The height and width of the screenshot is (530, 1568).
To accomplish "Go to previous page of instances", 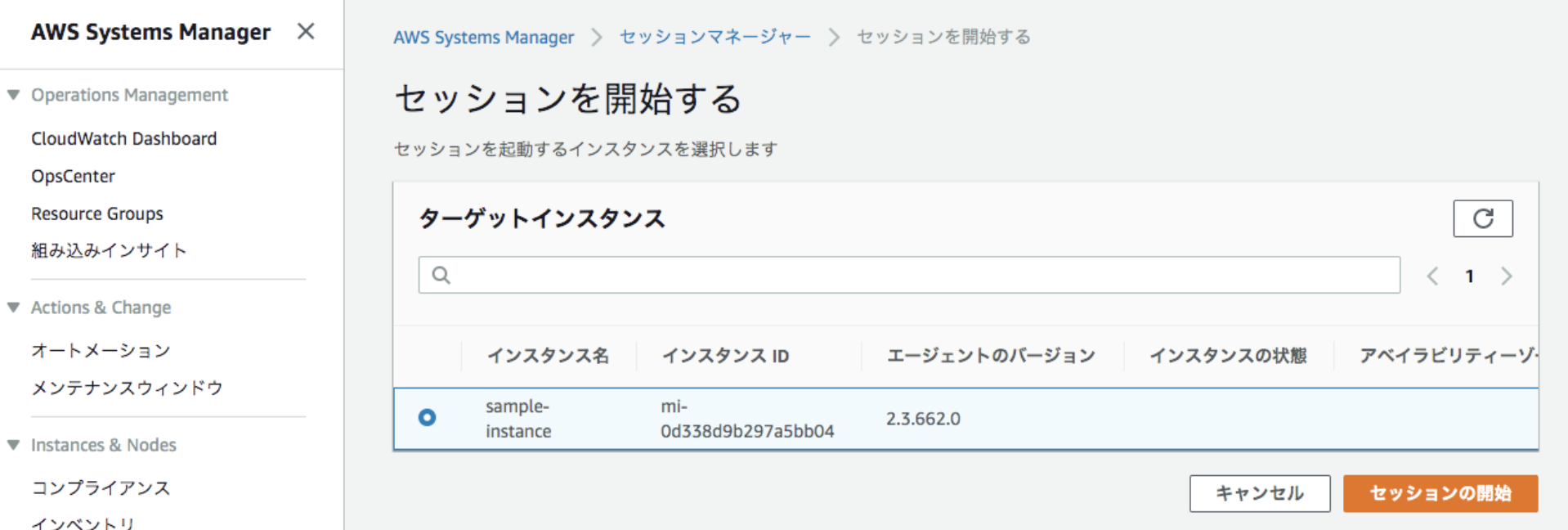I will click(1432, 276).
